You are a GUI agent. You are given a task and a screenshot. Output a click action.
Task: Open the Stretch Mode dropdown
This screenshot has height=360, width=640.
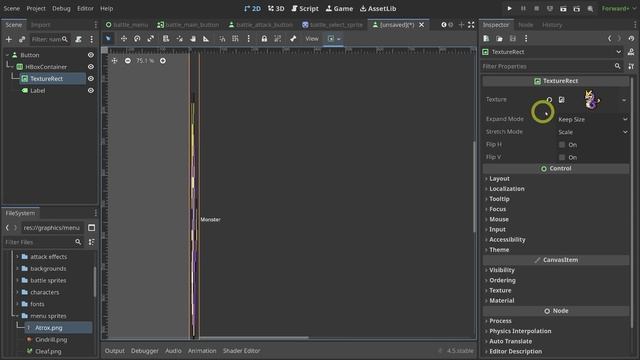click(x=593, y=132)
